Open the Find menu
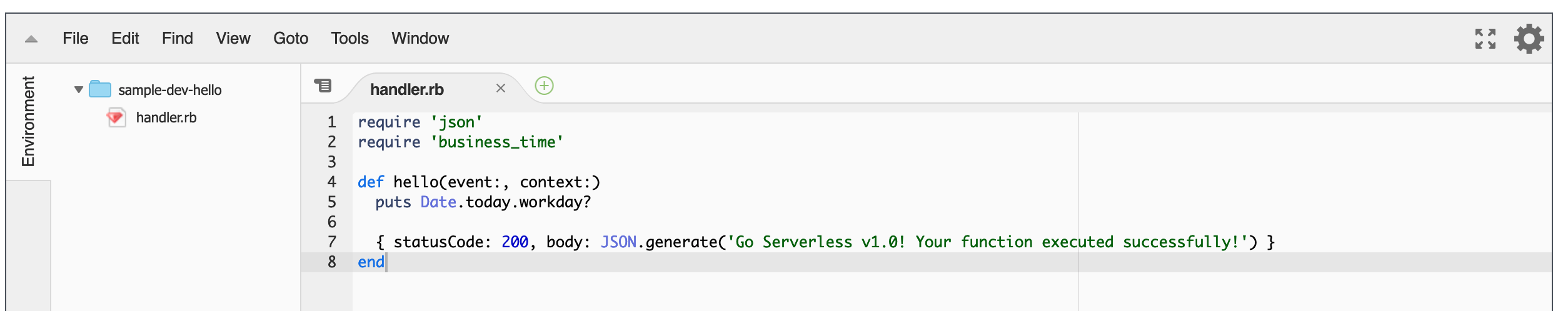The image size is (1568, 311). [x=177, y=39]
